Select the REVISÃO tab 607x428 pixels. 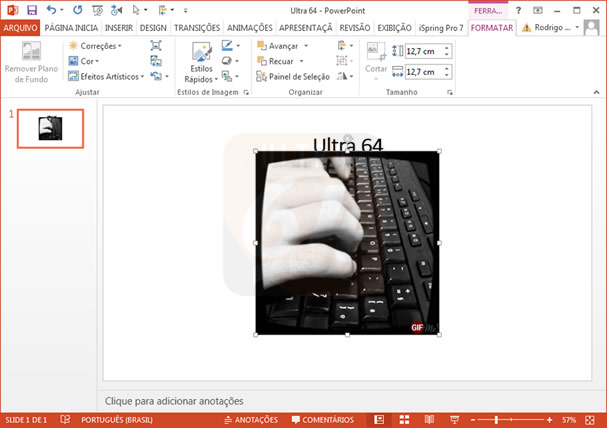(355, 28)
